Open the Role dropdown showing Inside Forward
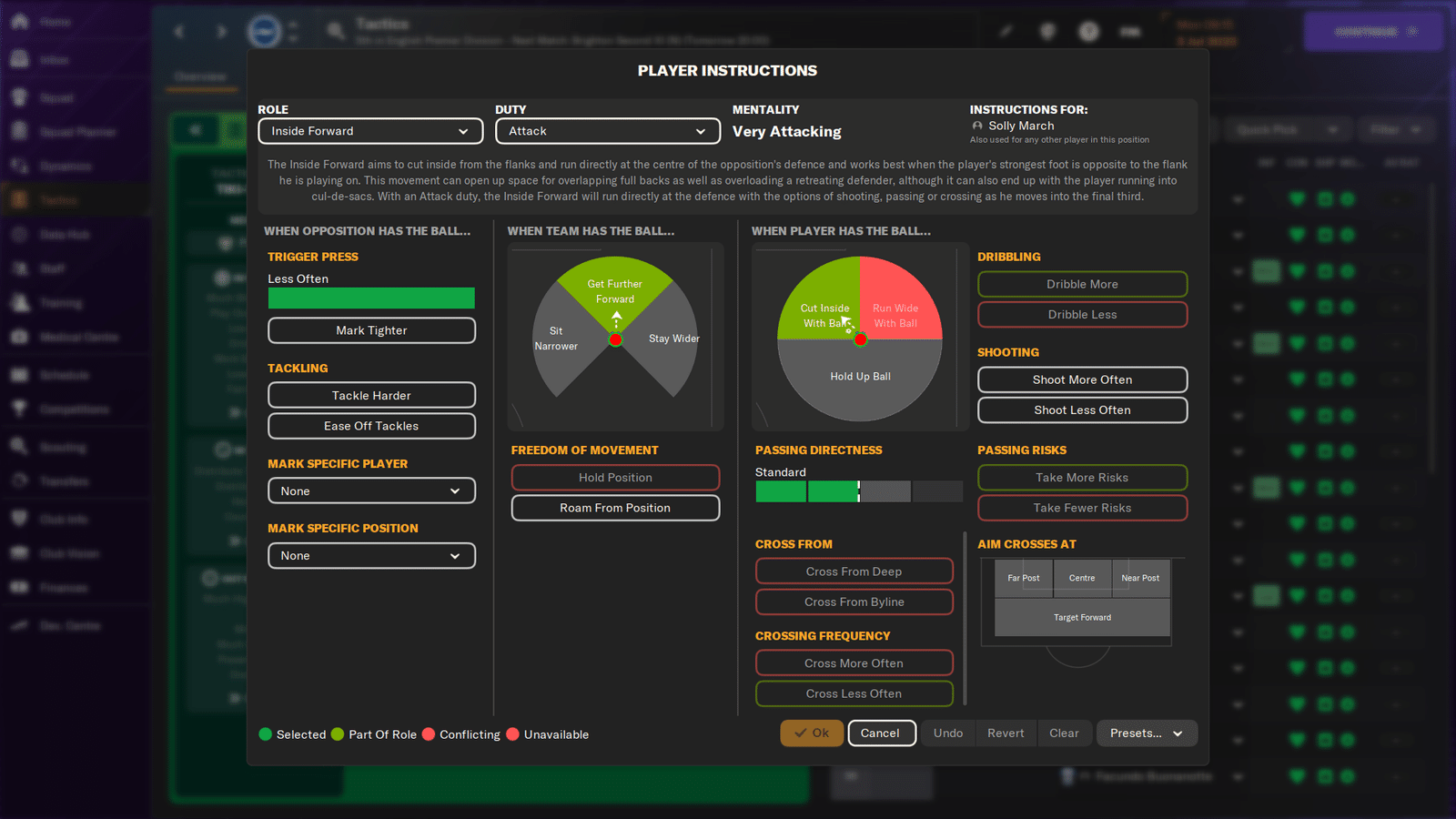This screenshot has width=1456, height=819. click(370, 131)
